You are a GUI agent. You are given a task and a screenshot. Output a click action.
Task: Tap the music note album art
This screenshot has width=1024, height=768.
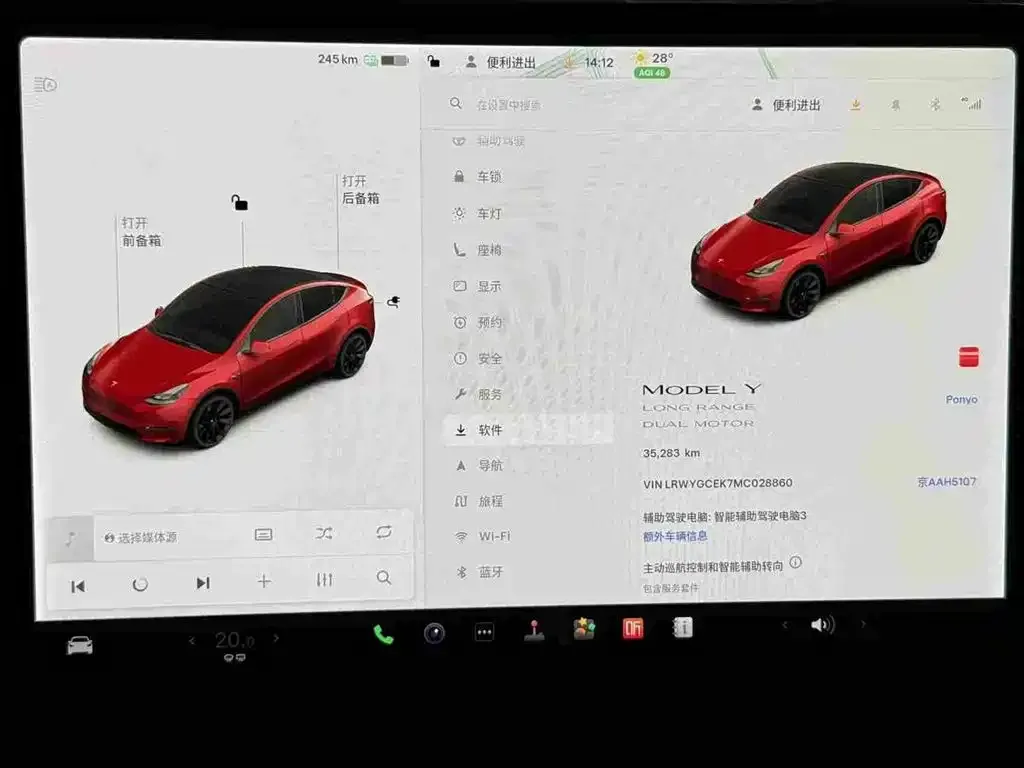71,538
